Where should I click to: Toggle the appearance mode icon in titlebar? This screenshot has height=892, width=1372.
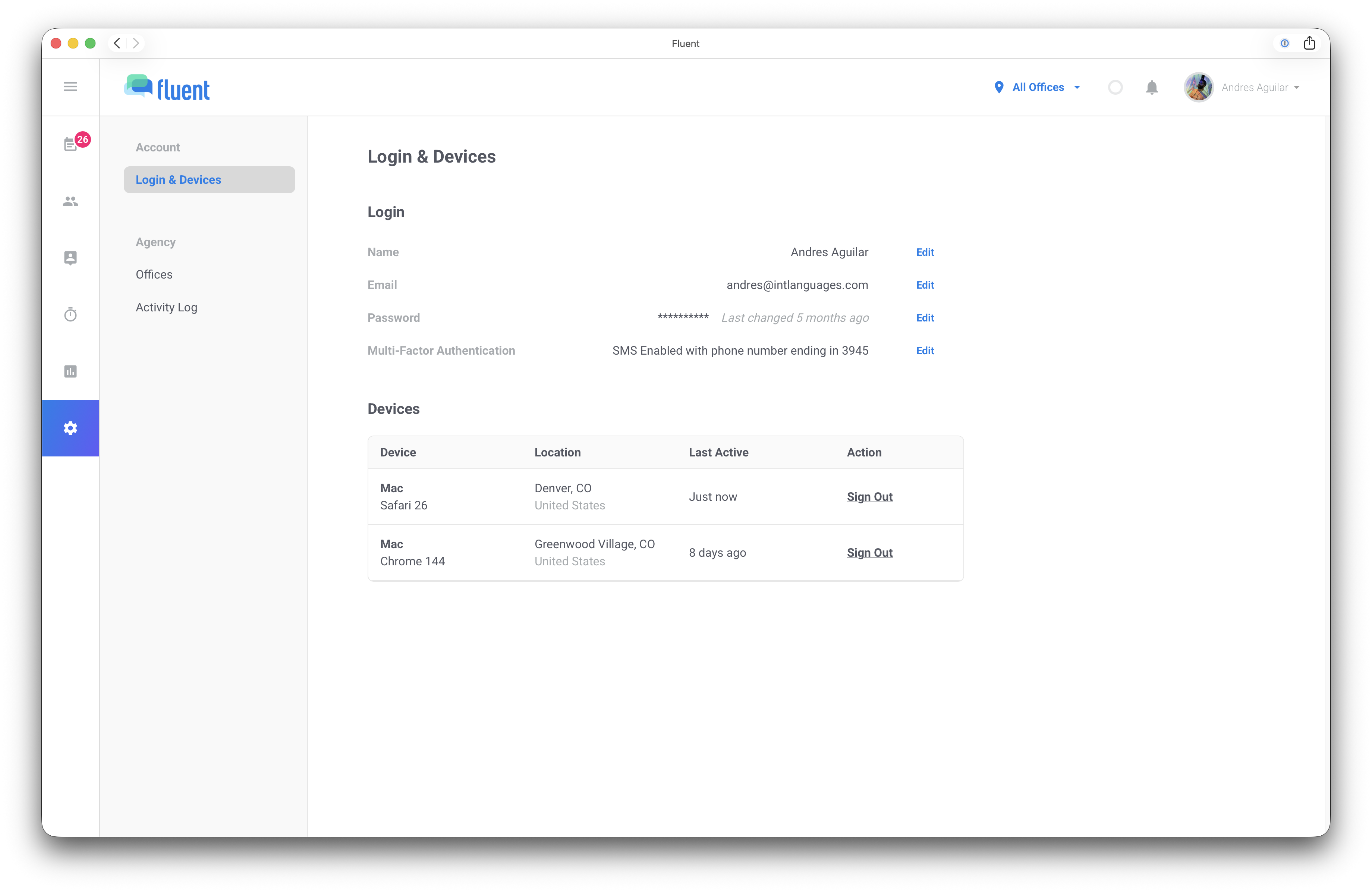coord(1284,43)
